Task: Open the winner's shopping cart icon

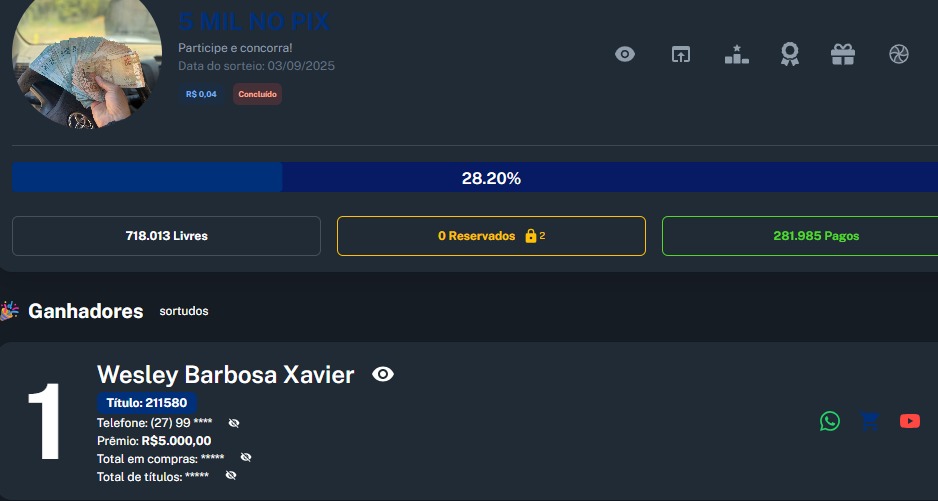Action: 870,421
